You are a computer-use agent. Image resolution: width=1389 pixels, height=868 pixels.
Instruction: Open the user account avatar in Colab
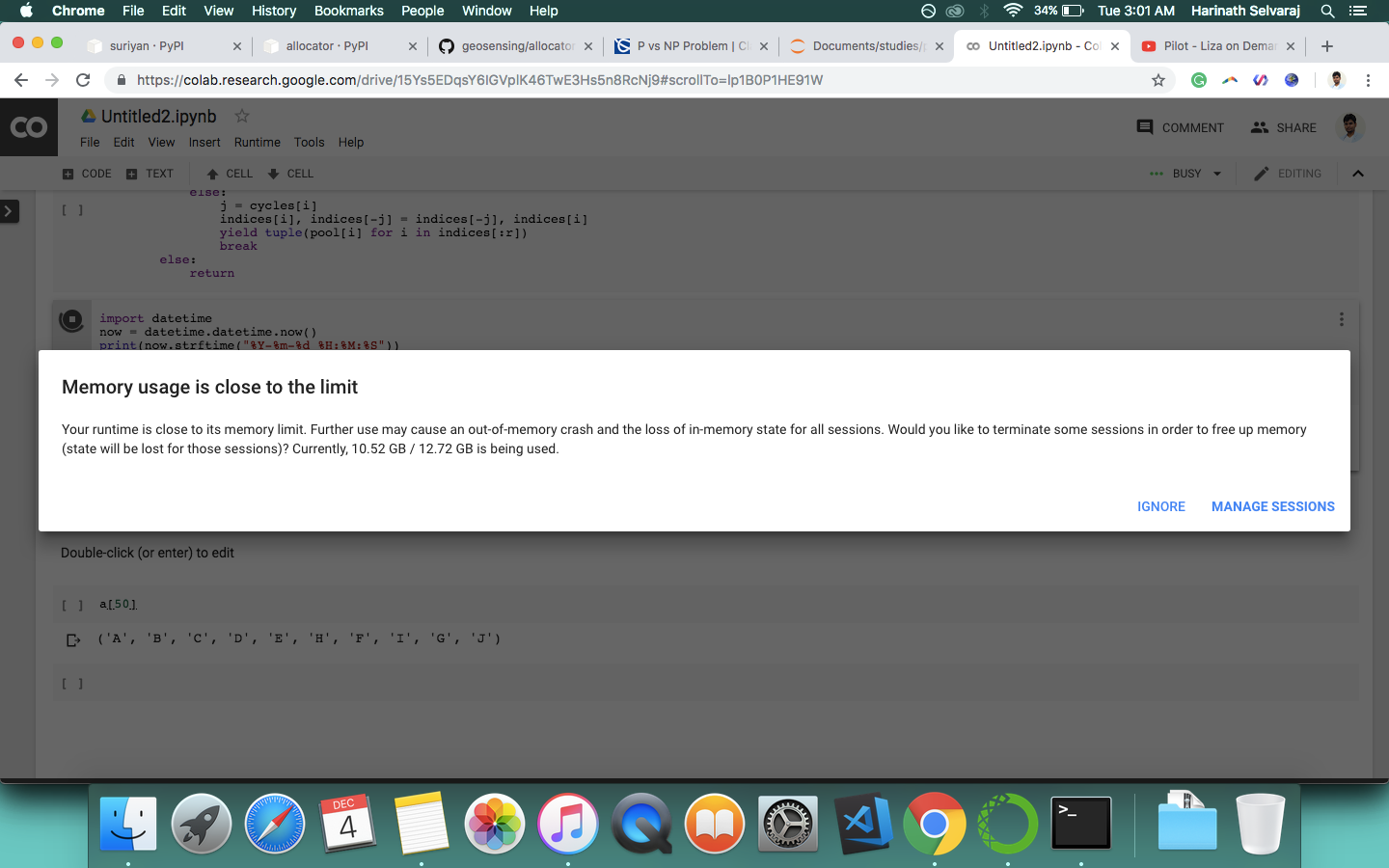[x=1350, y=126]
